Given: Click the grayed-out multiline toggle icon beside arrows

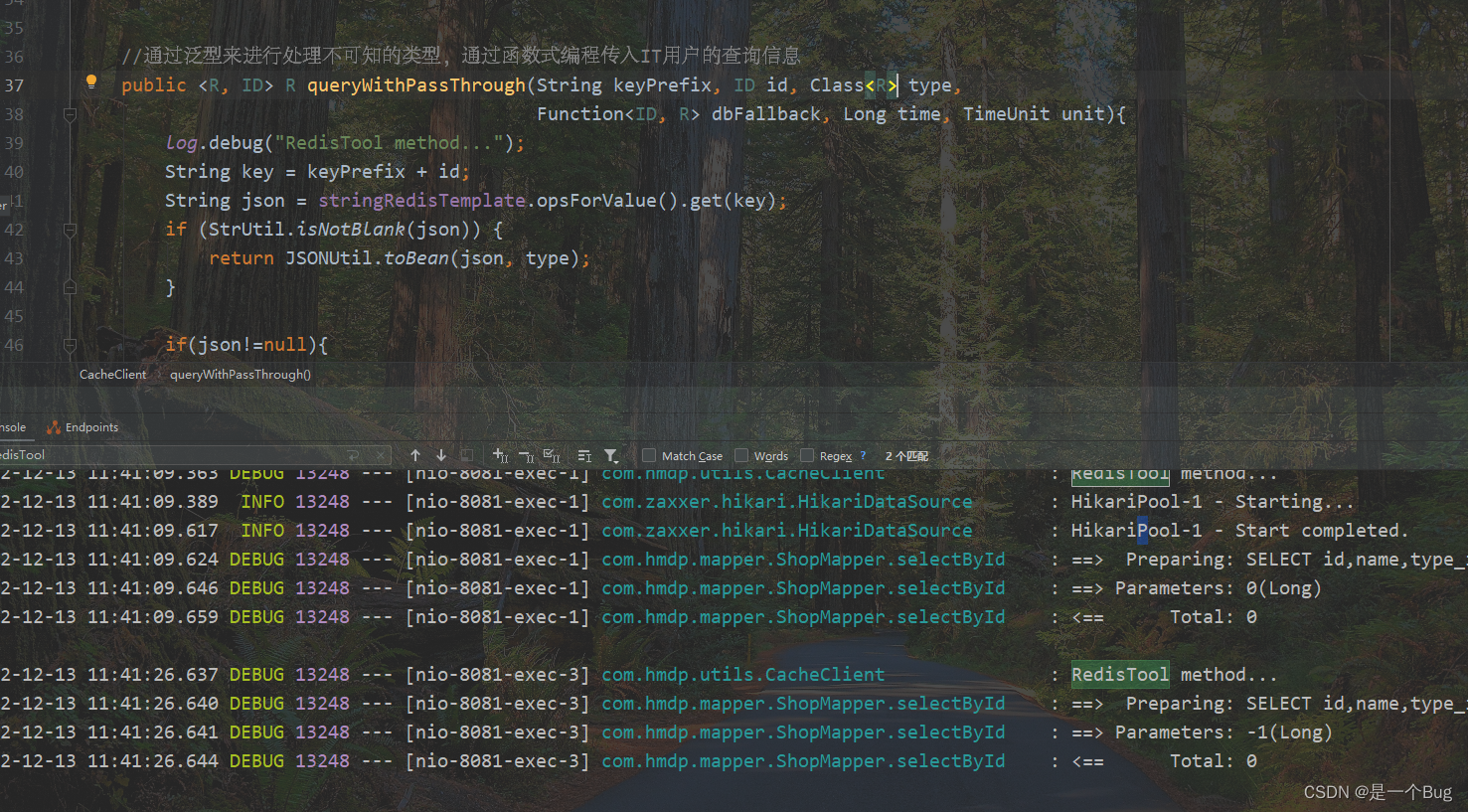Looking at the screenshot, I should coord(466,455).
